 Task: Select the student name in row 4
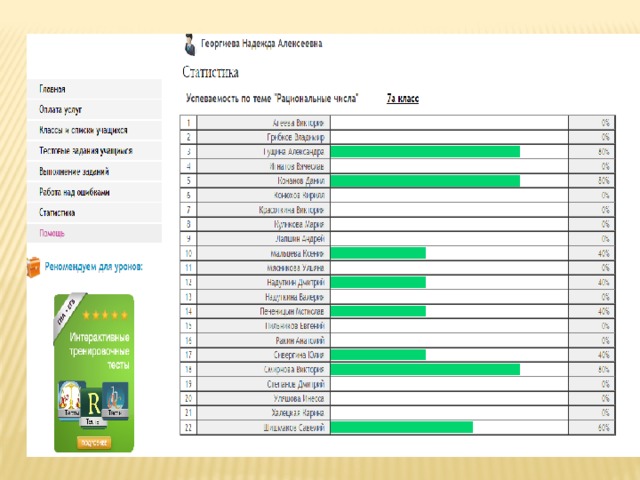point(264,166)
